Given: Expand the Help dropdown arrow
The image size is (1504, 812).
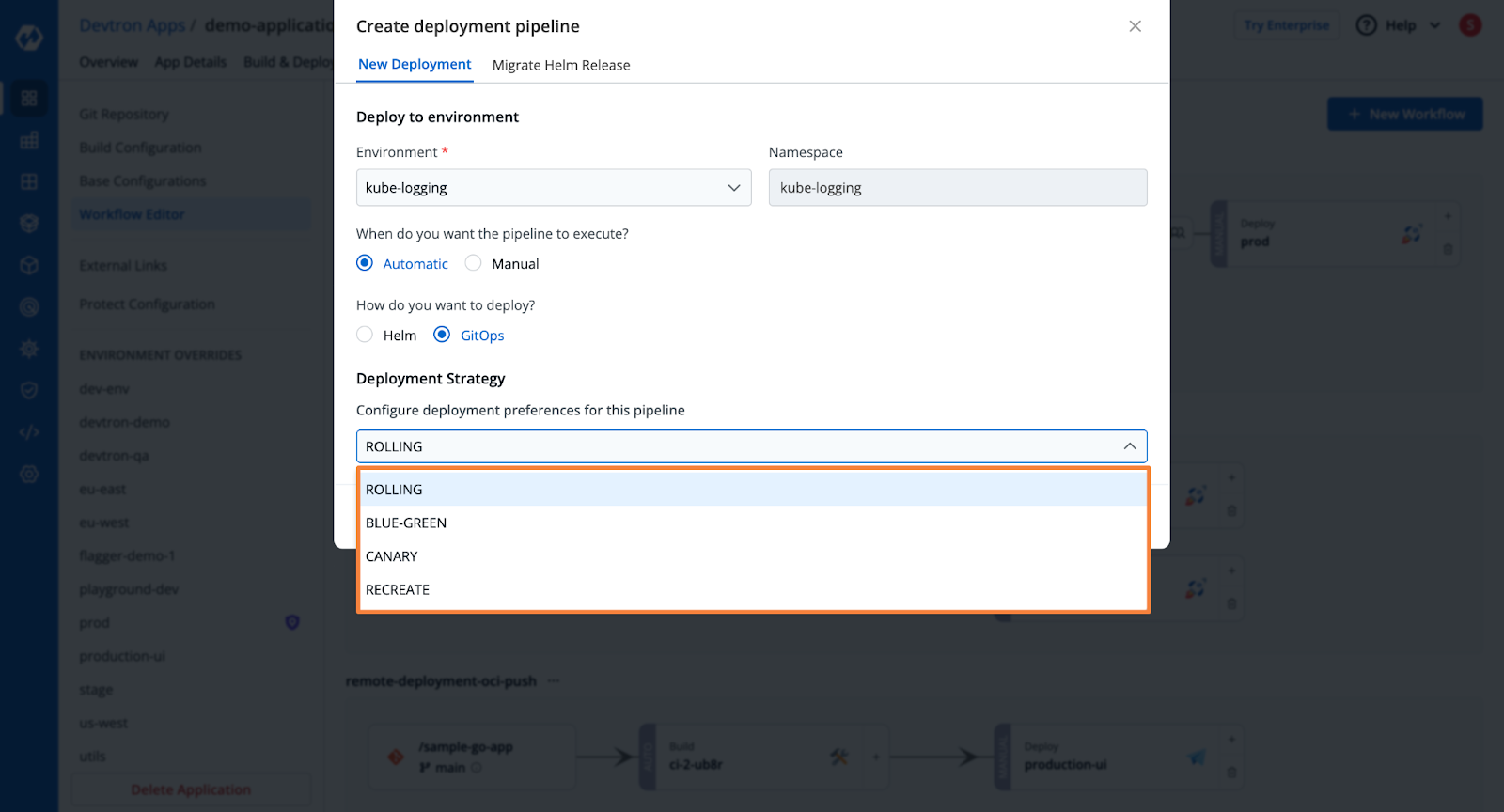Looking at the screenshot, I should click(1434, 25).
